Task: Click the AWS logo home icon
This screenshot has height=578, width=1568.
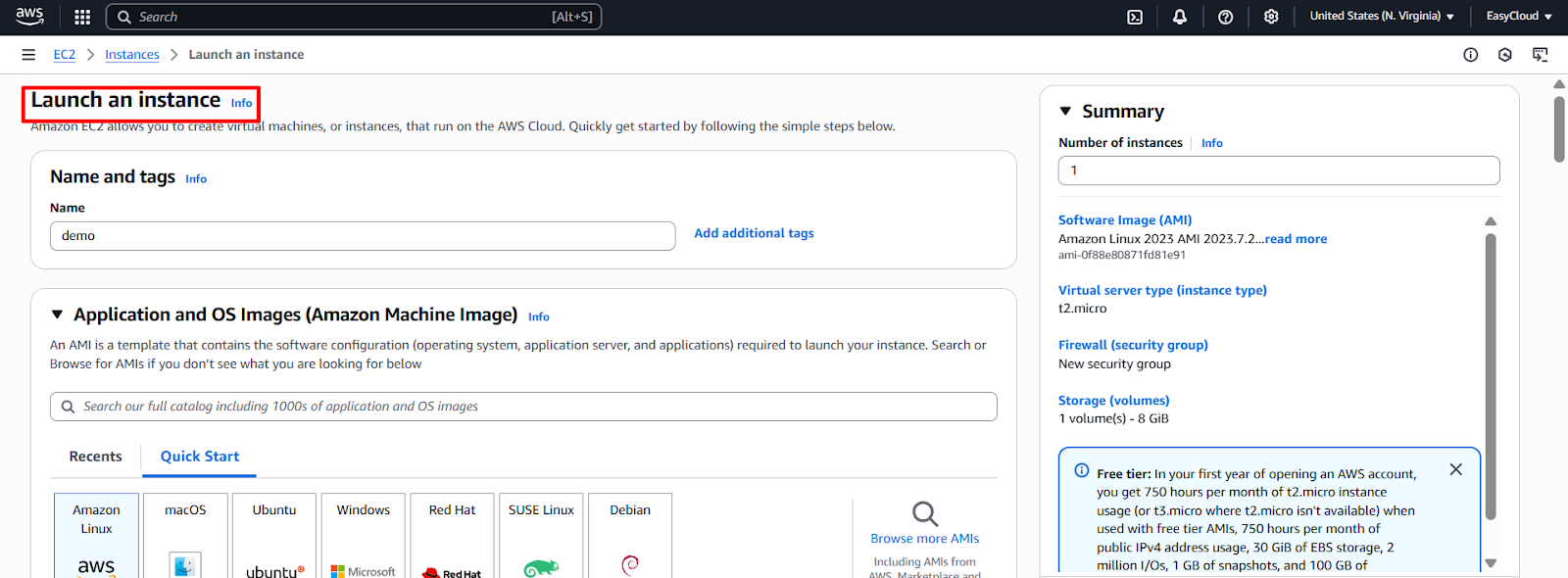Action: [x=29, y=16]
